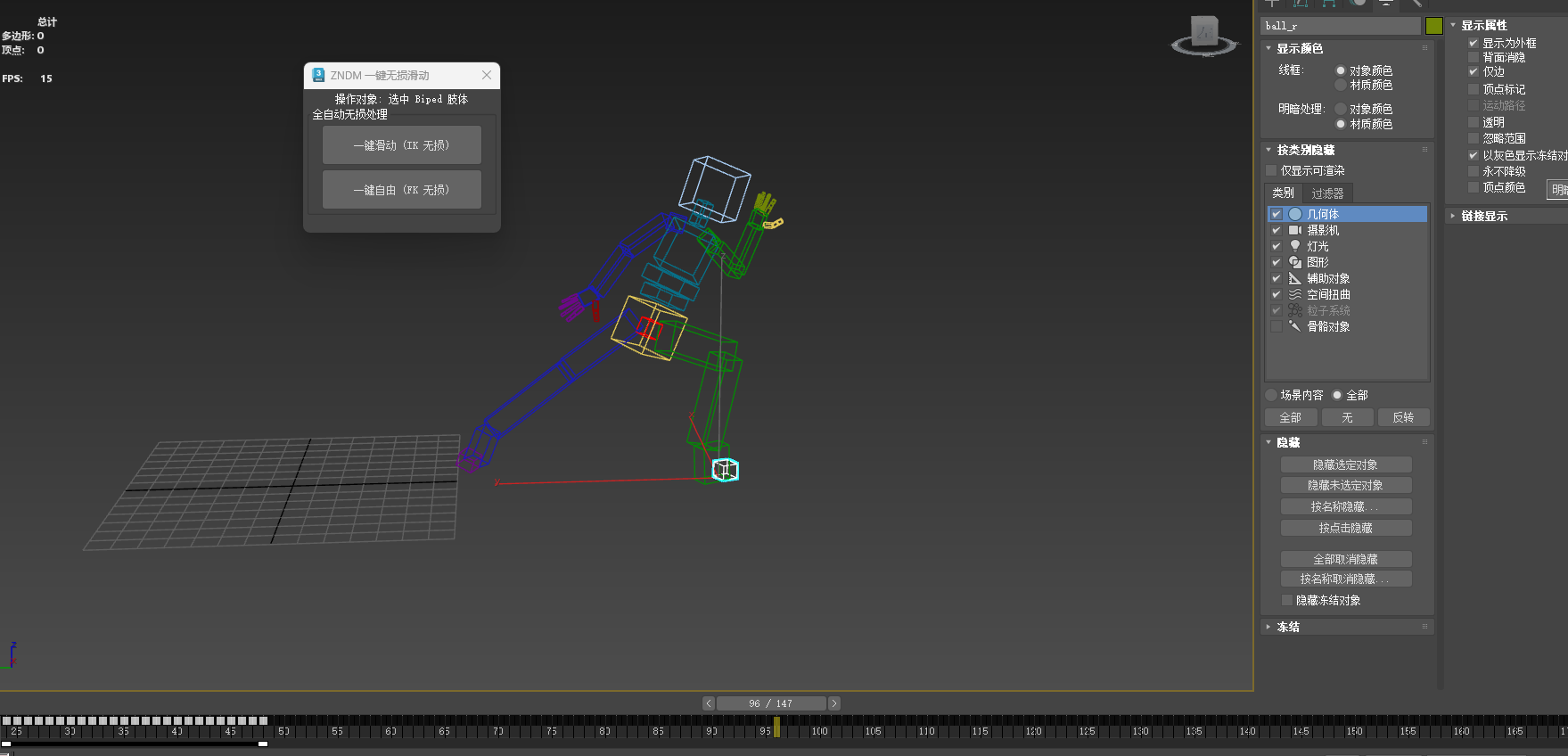Click the shapes icon next to 图形

click(1295, 262)
